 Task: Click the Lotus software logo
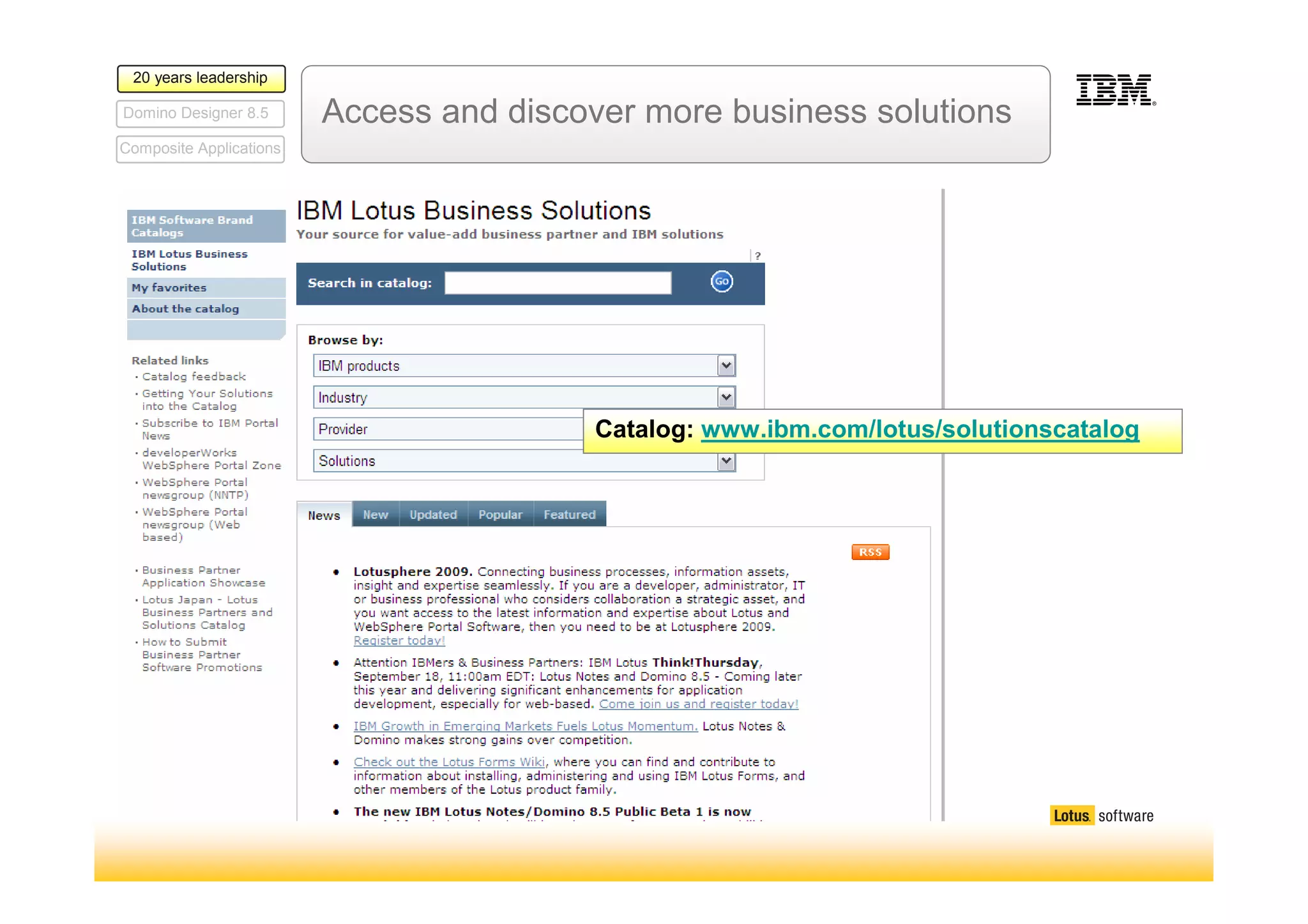point(1102,815)
